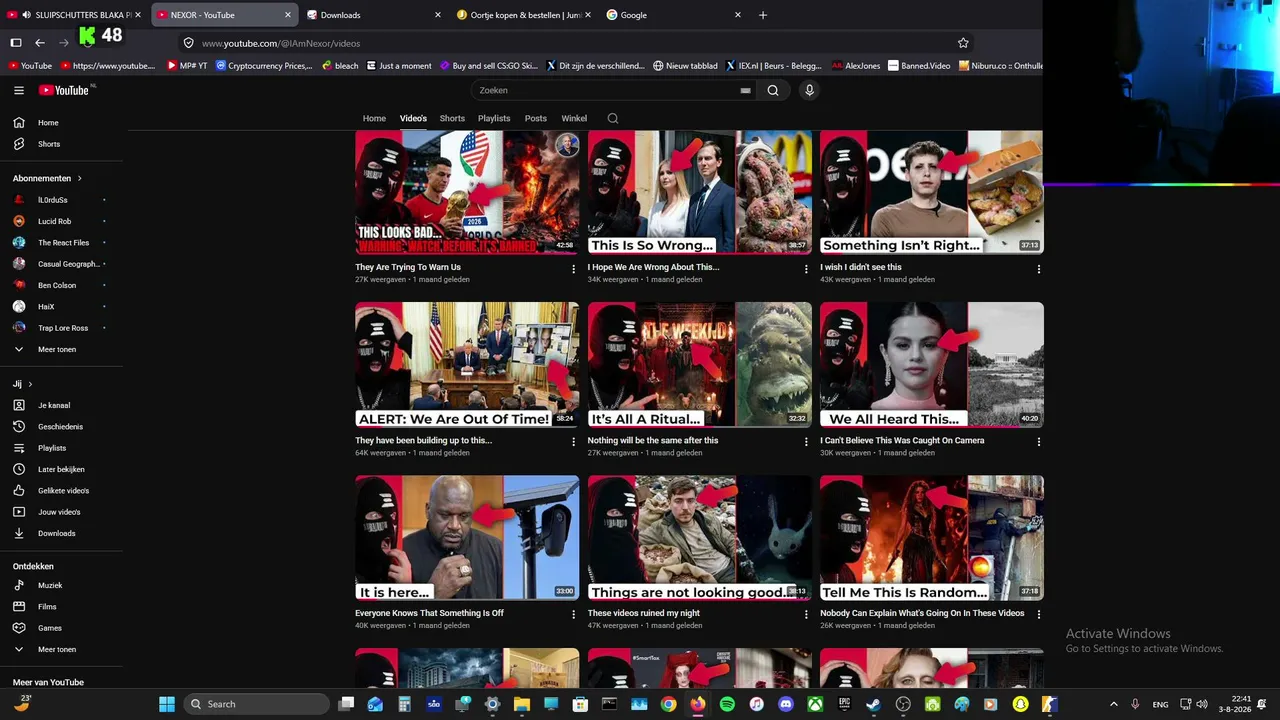Go back with the browser back arrow
Image resolution: width=1280 pixels, height=720 pixels.
tap(40, 43)
